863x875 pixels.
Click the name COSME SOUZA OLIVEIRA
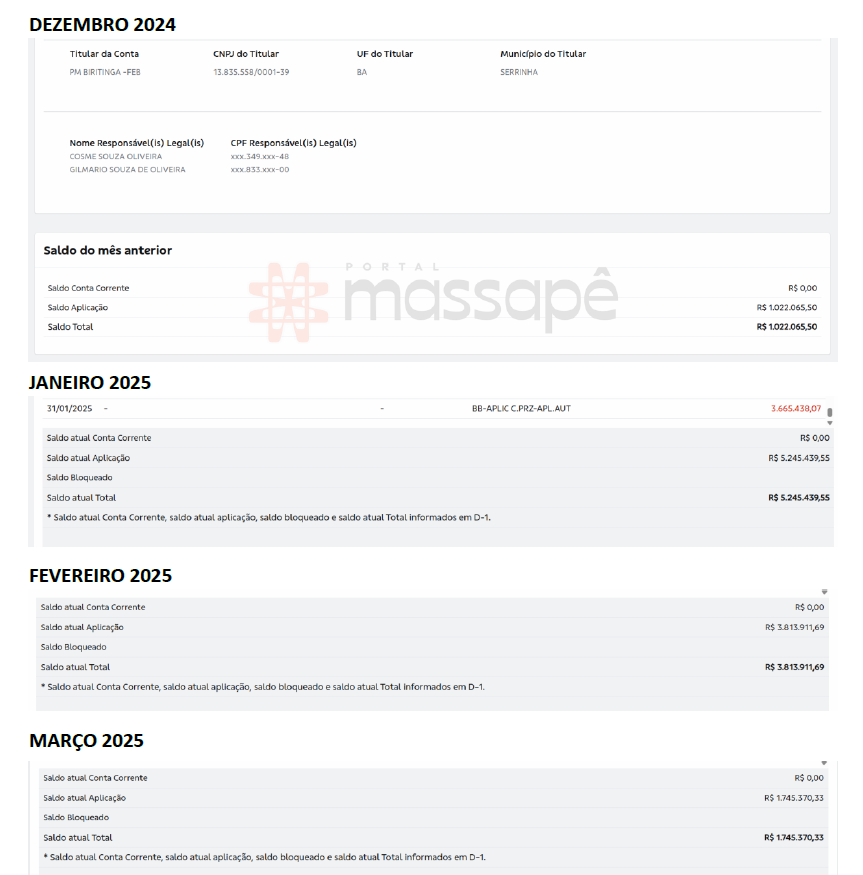click(x=116, y=157)
